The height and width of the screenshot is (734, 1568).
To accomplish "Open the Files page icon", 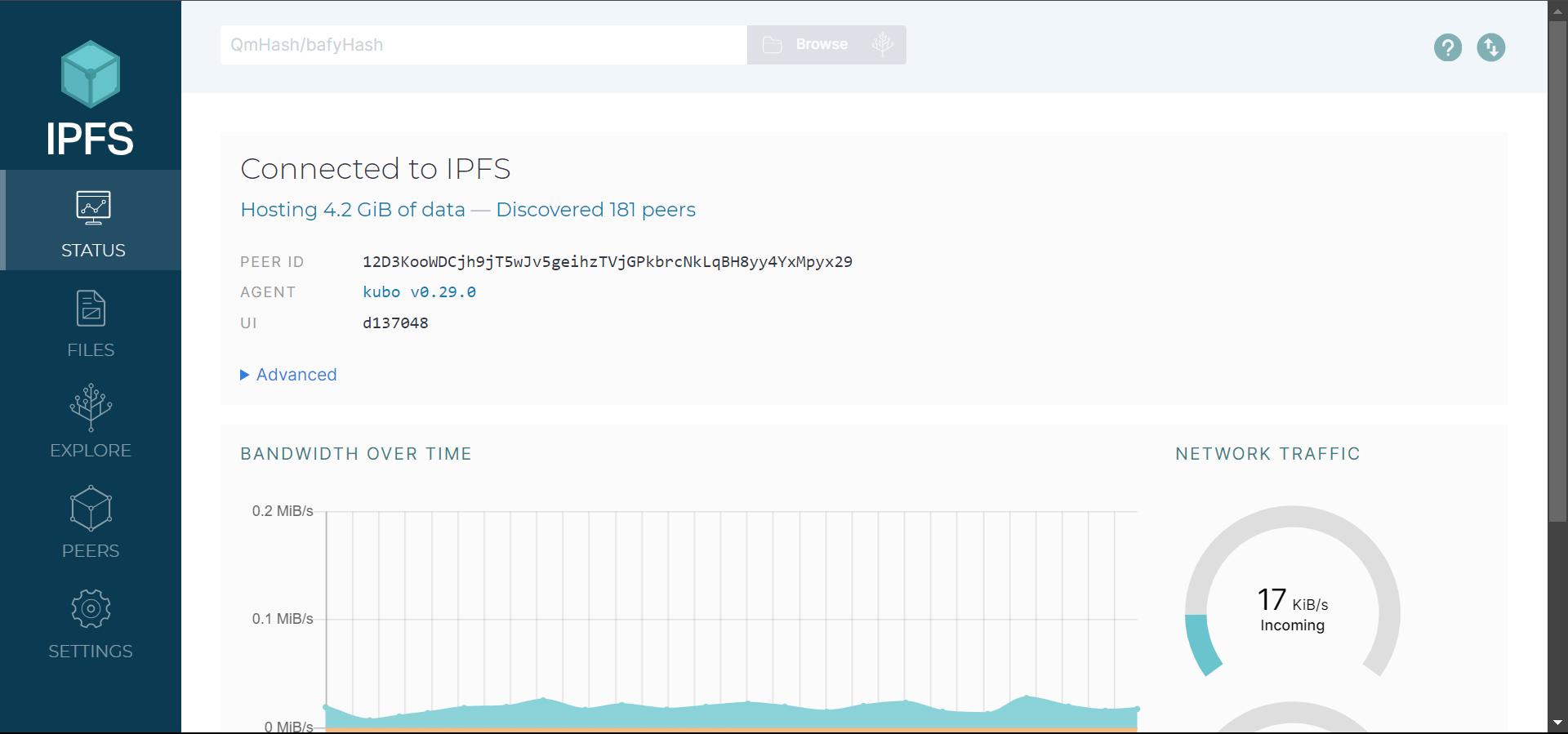I will [91, 309].
